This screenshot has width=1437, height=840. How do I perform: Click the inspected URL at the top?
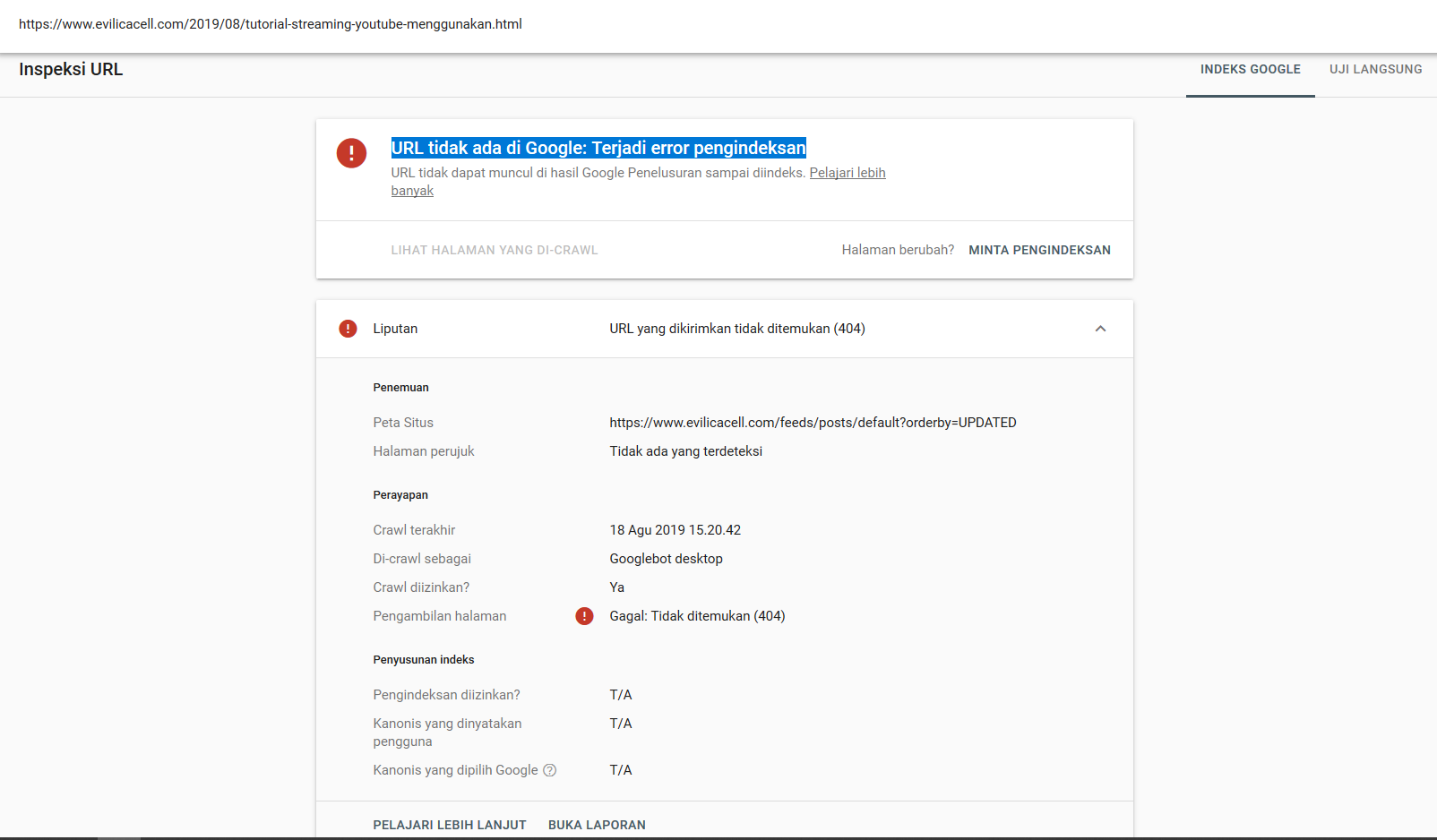(x=271, y=24)
